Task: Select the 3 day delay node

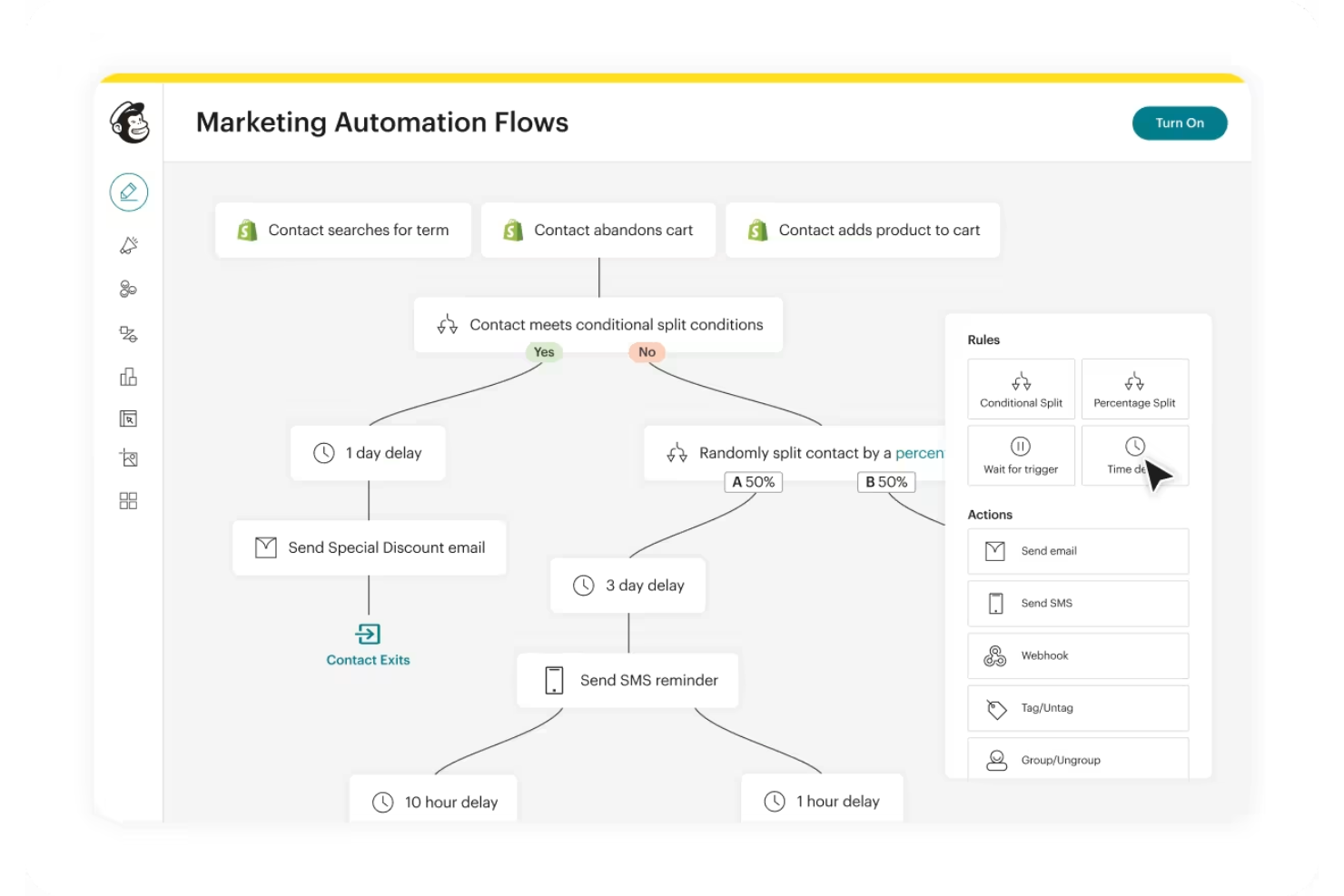Action: pyautogui.click(x=628, y=585)
